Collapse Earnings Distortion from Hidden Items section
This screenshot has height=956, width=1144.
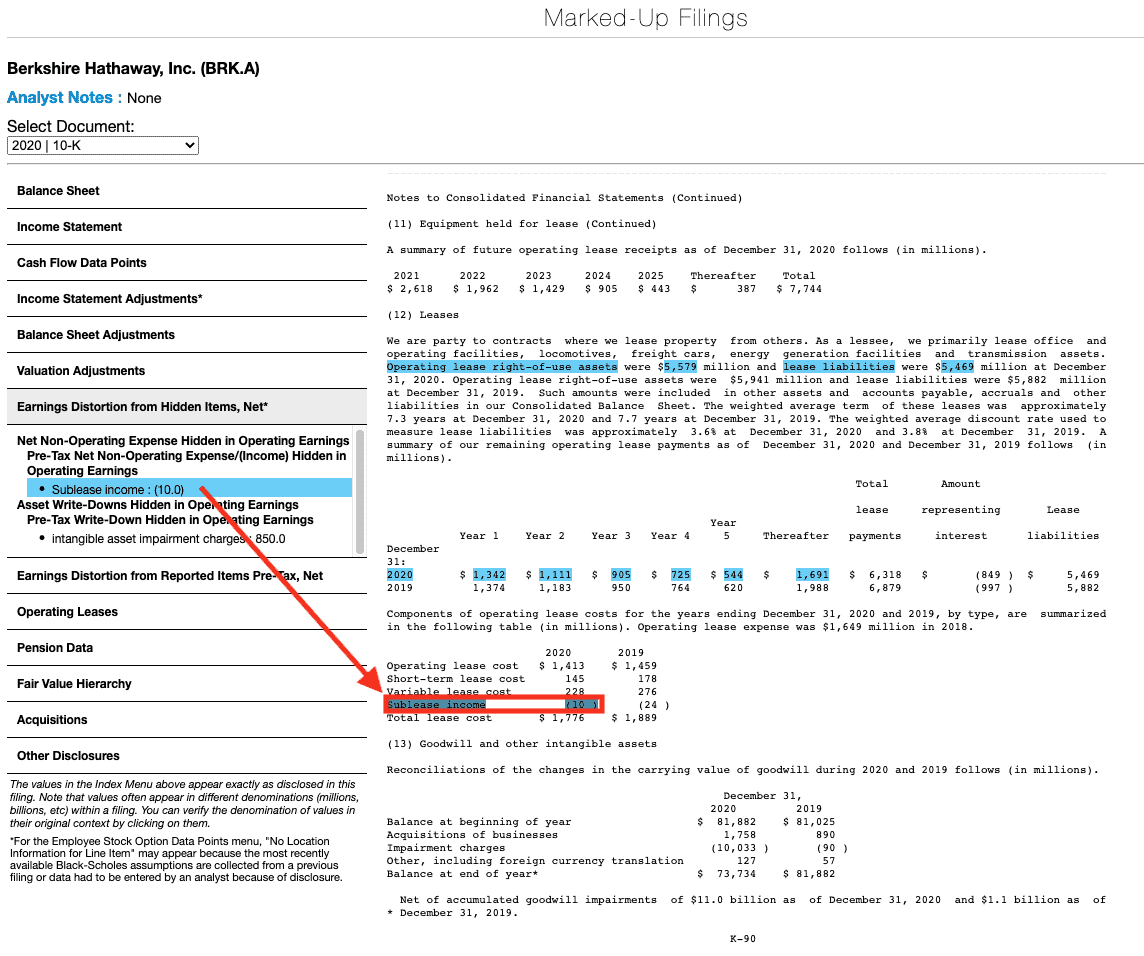(x=187, y=406)
